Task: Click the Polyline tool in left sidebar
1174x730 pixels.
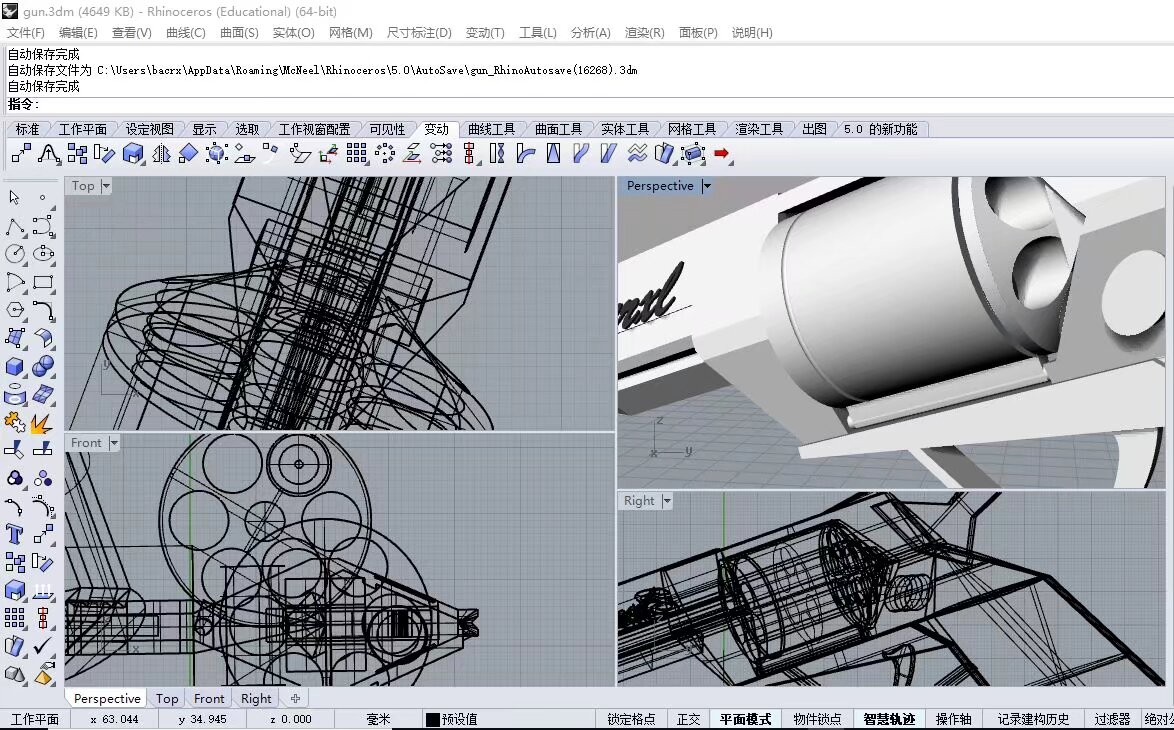Action: tap(14, 225)
